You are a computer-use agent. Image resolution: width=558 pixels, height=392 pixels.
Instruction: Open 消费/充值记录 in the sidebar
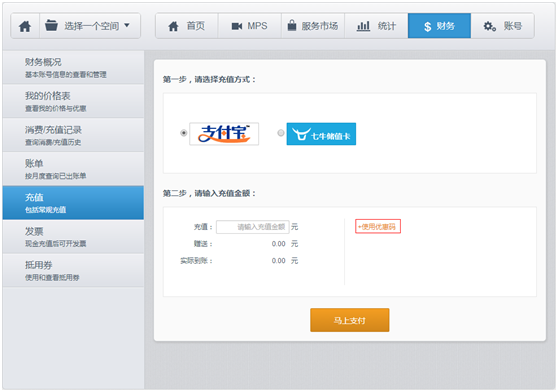point(73,135)
